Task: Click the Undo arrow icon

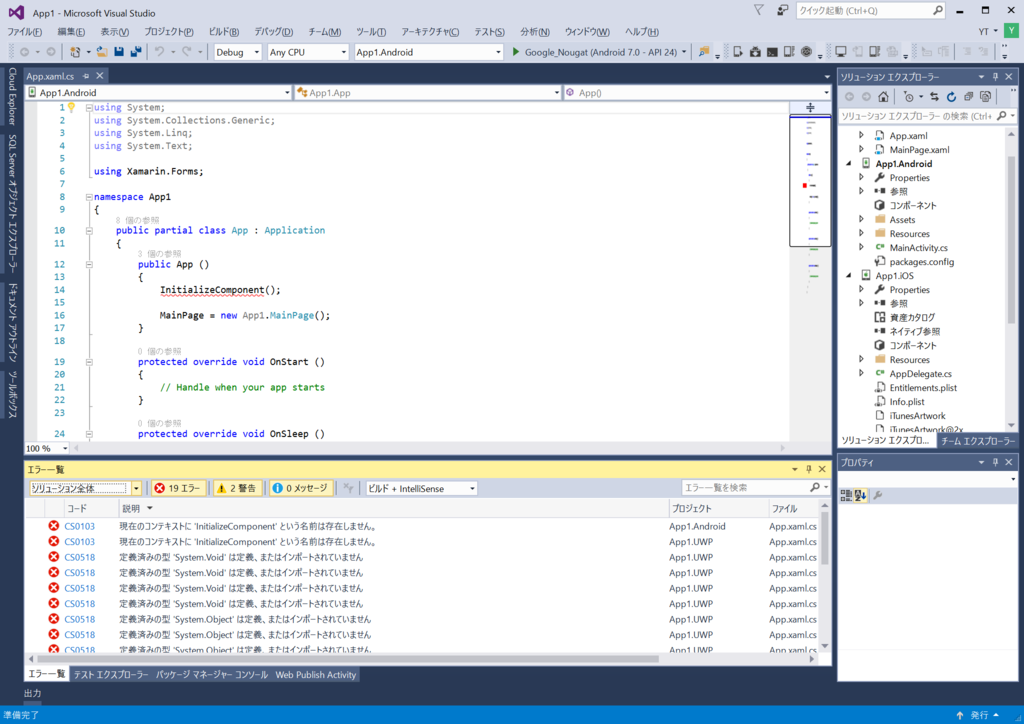Action: point(159,52)
